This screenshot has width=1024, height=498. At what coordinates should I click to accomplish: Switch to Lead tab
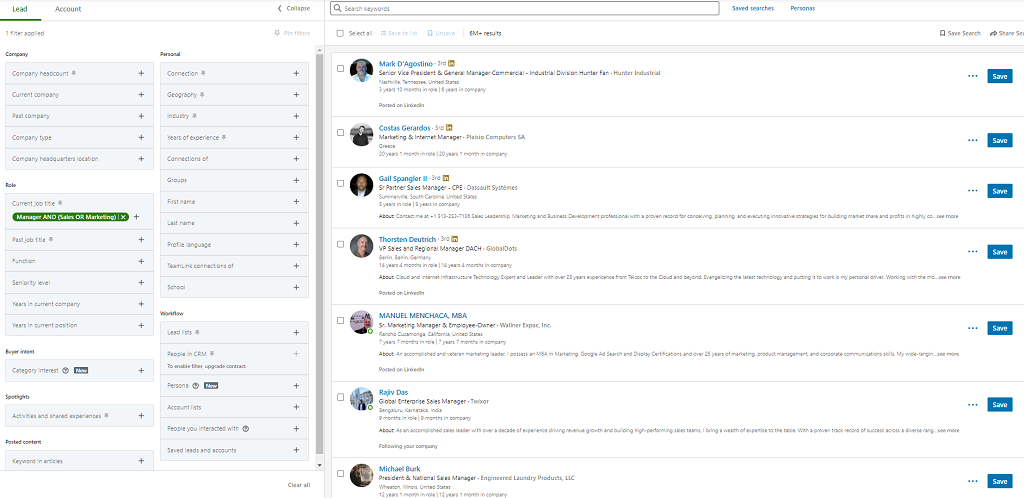tap(20, 8)
